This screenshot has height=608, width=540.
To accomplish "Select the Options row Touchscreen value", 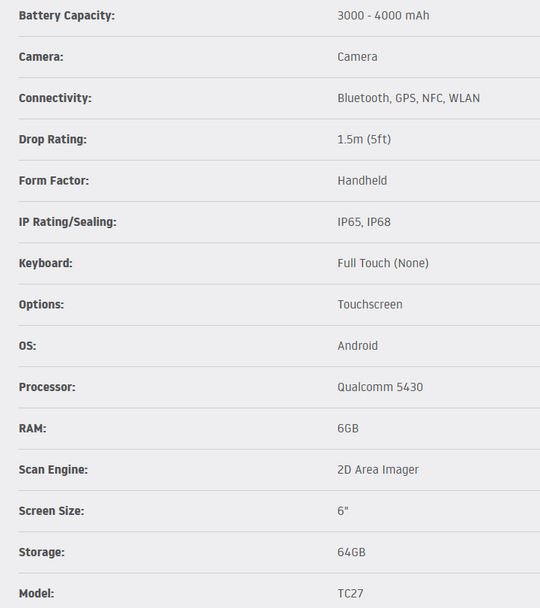I will point(370,304).
